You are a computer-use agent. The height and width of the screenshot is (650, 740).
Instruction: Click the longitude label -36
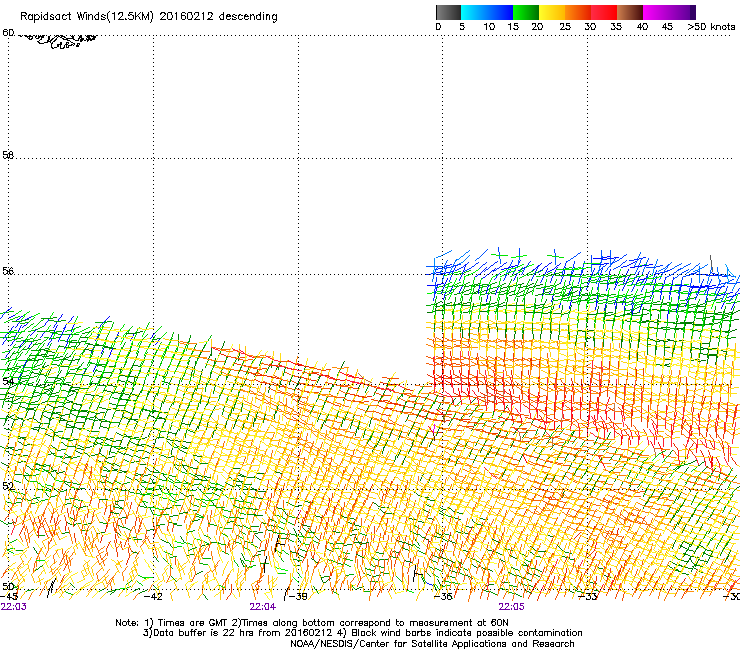coord(443,596)
